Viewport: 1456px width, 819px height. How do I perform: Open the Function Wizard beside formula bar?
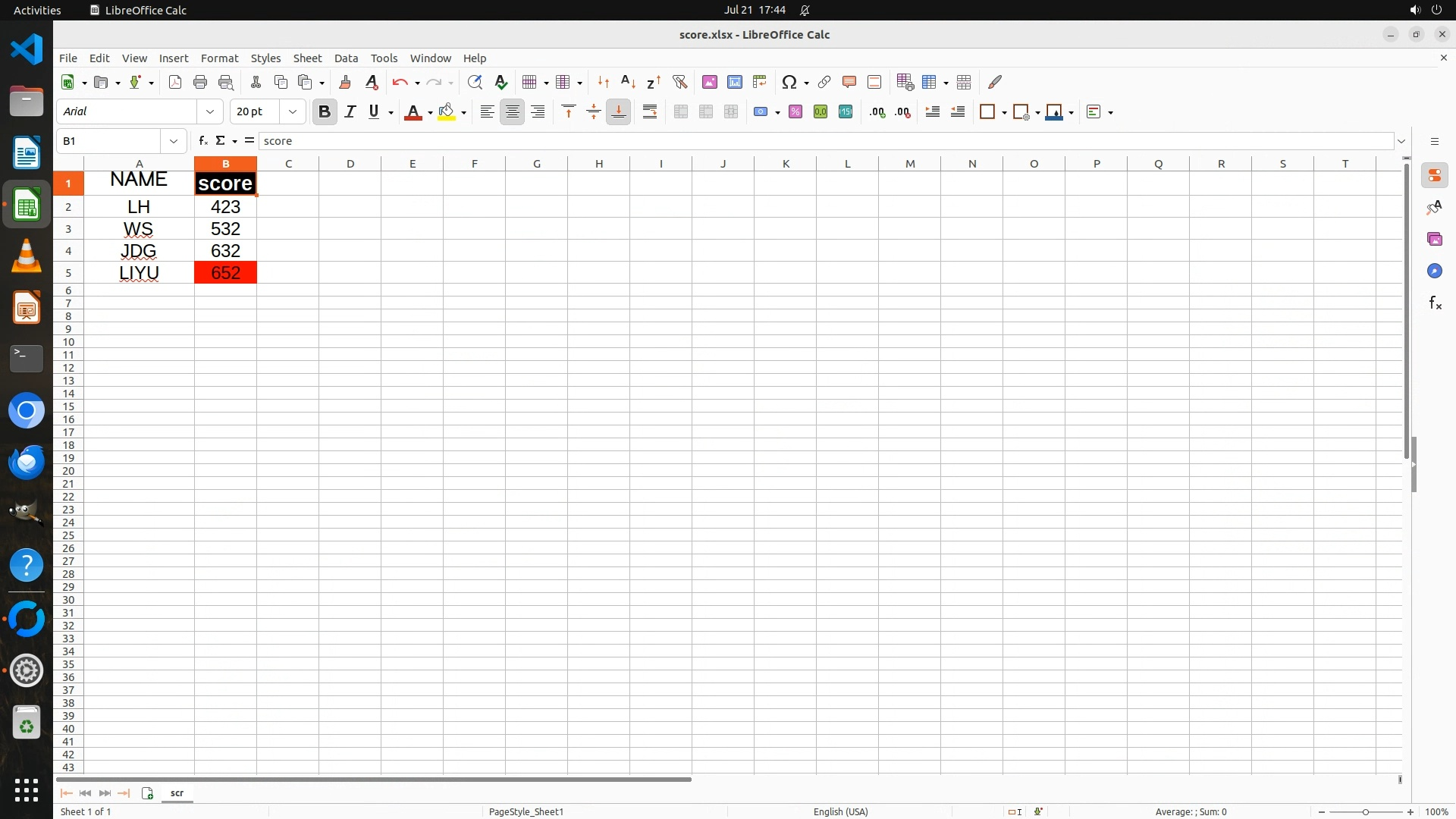202,140
